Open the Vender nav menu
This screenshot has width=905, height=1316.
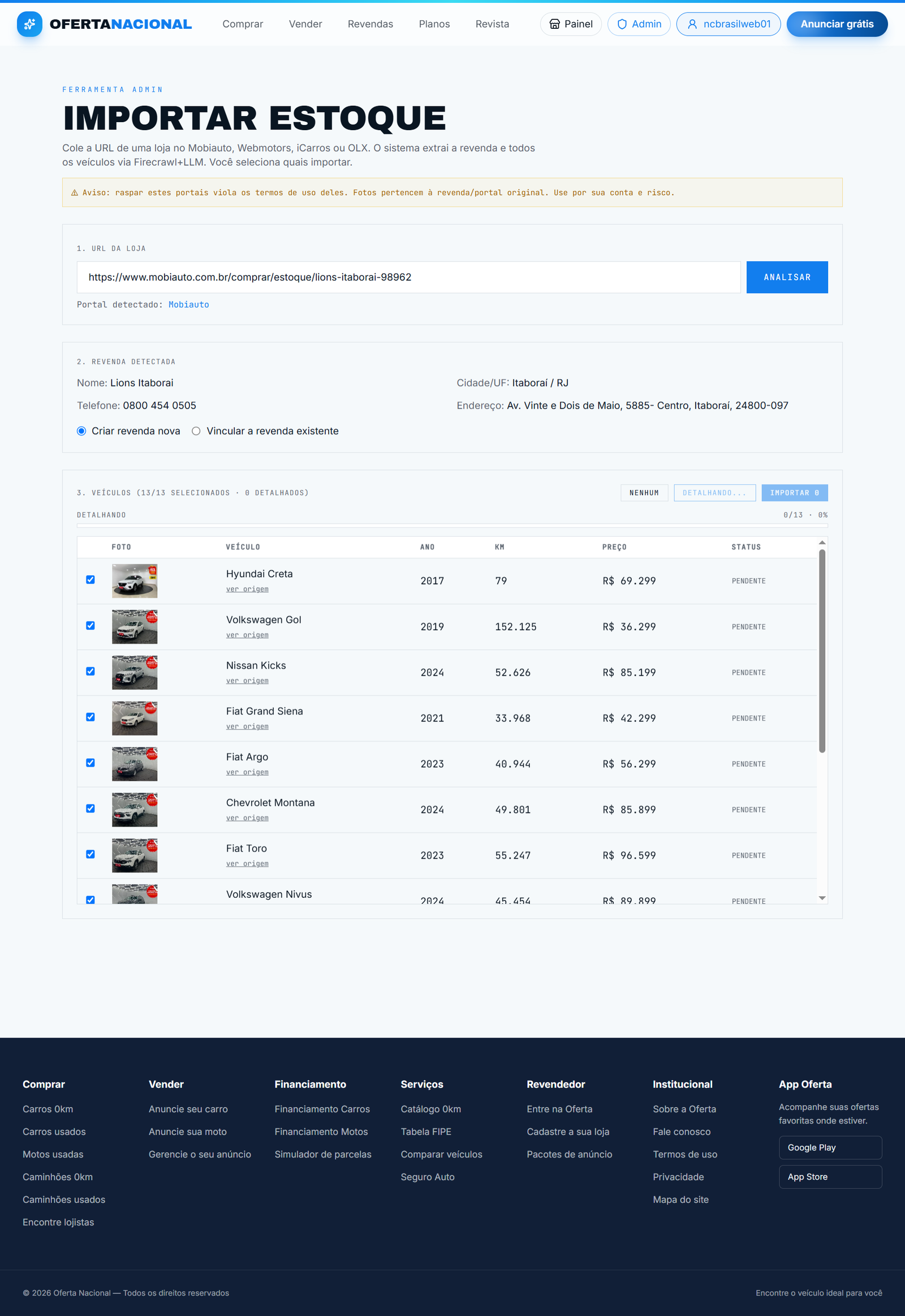pyautogui.click(x=305, y=24)
